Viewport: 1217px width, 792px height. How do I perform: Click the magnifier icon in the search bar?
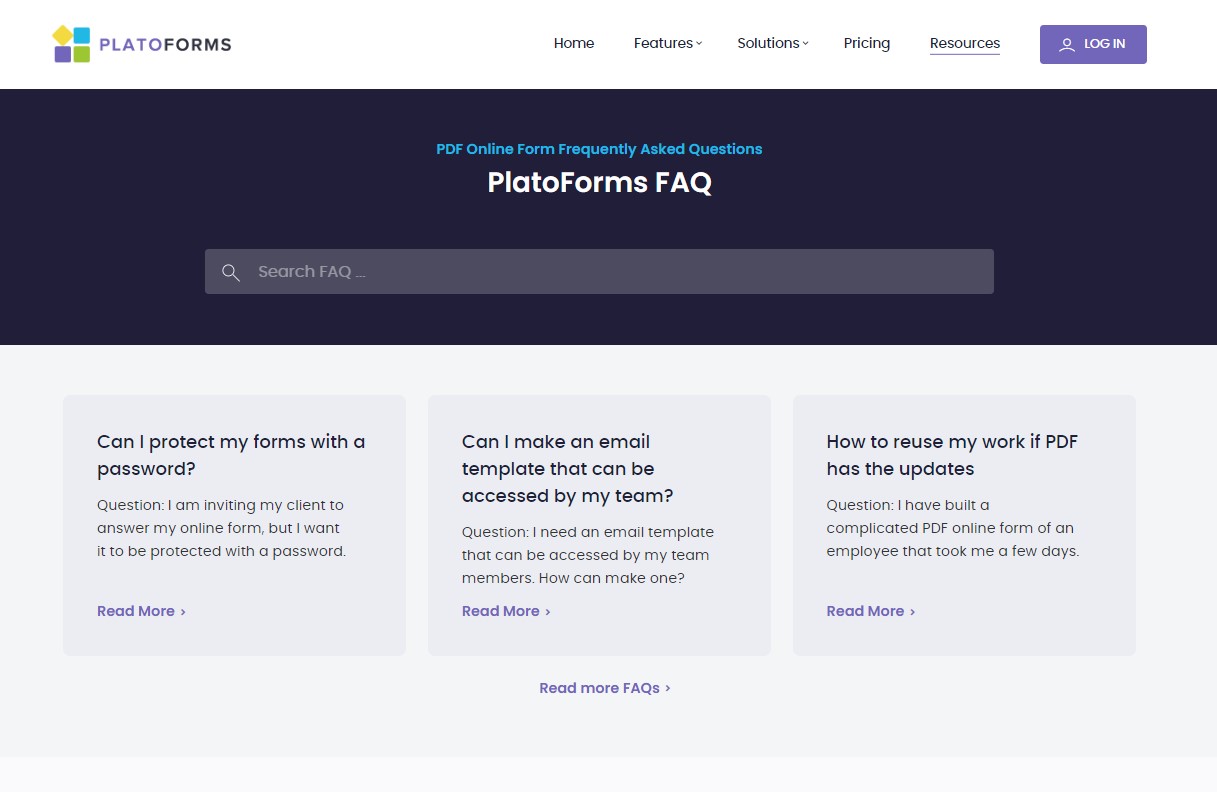click(x=231, y=272)
